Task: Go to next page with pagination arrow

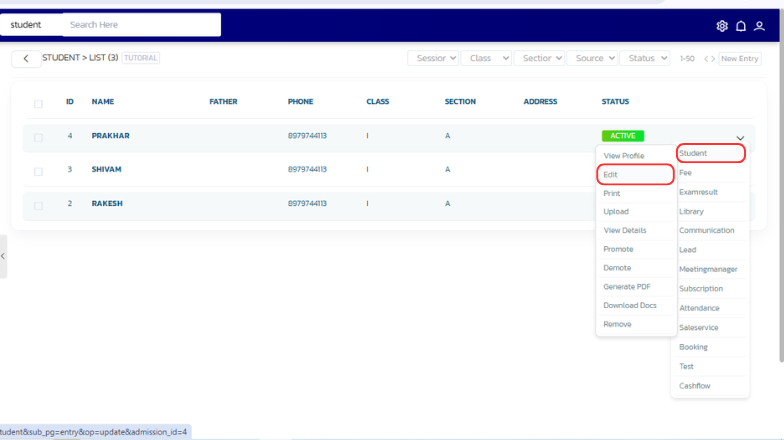Action: coord(712,59)
